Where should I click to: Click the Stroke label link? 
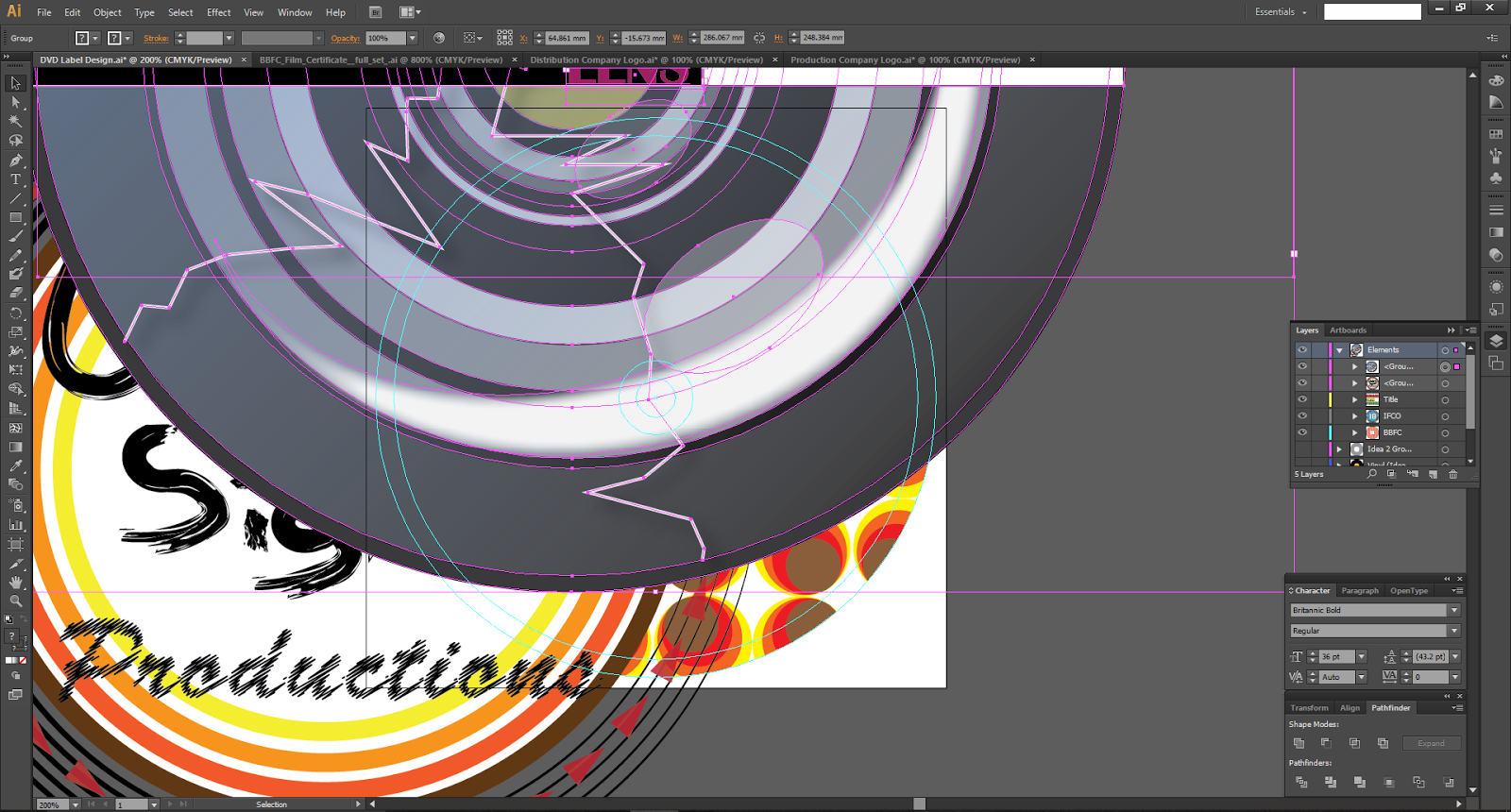point(156,39)
